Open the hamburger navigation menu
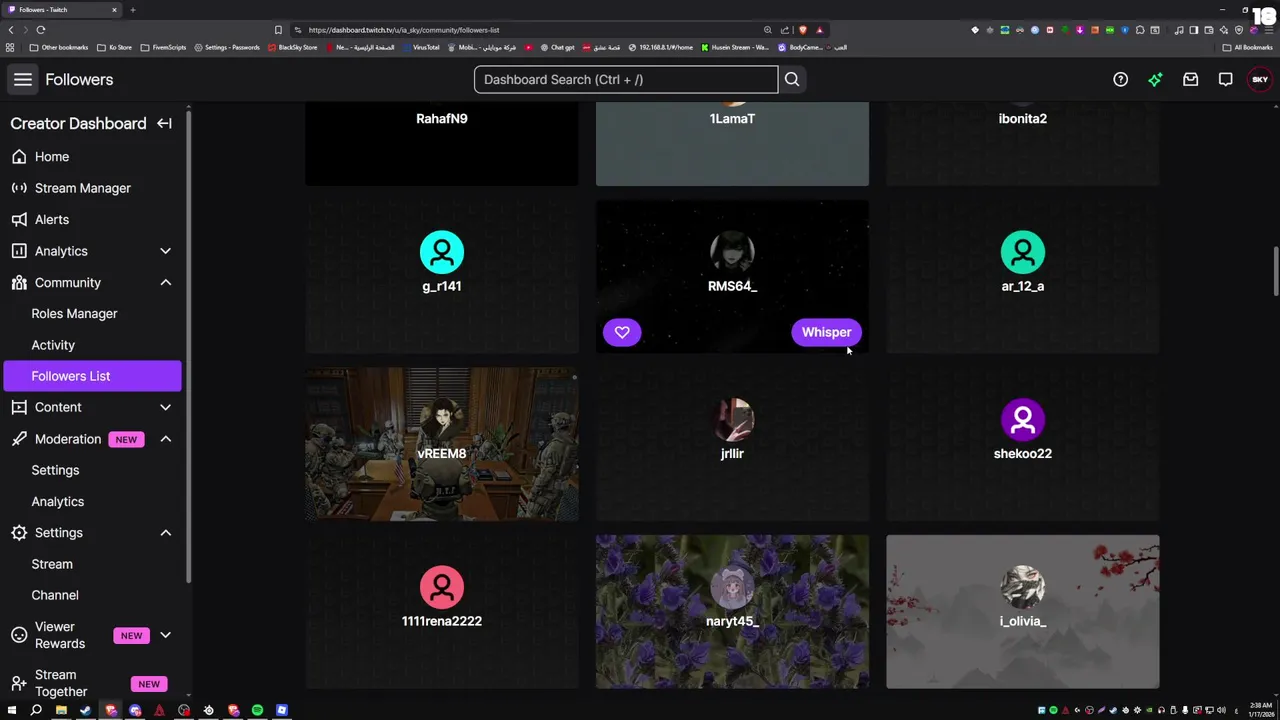The width and height of the screenshot is (1280, 720). (x=22, y=80)
